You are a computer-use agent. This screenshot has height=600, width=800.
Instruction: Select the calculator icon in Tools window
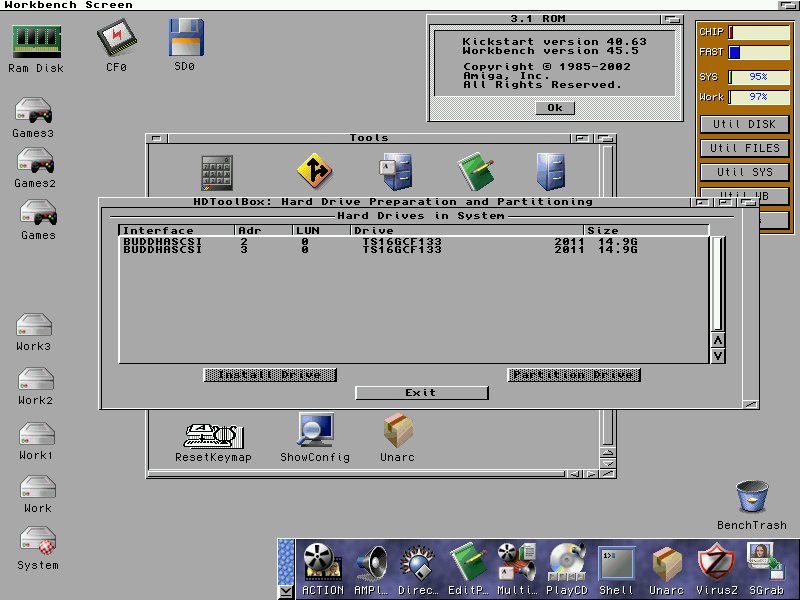click(217, 172)
